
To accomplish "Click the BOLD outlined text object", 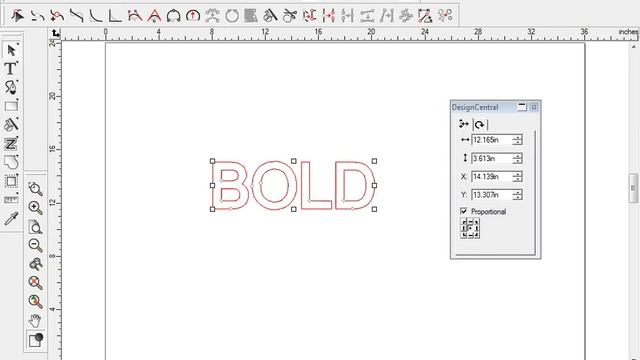I will [293, 185].
